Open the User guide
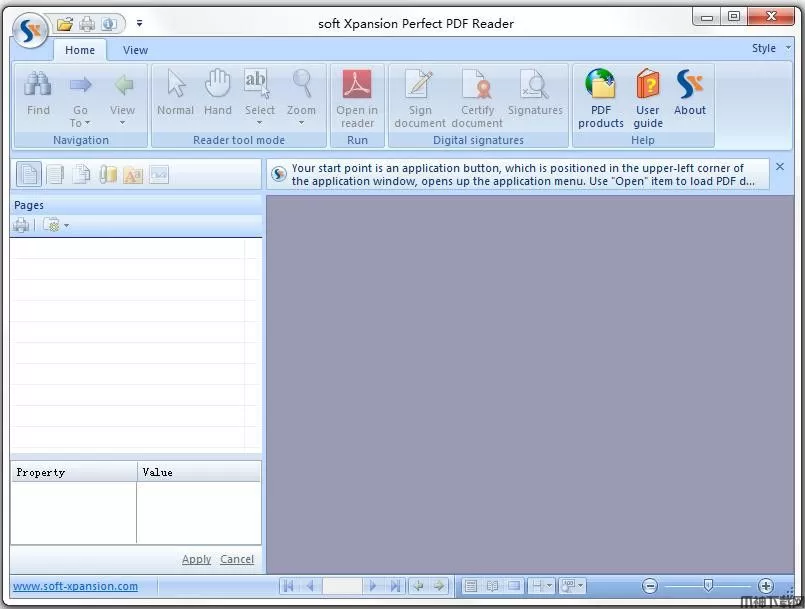 point(648,99)
